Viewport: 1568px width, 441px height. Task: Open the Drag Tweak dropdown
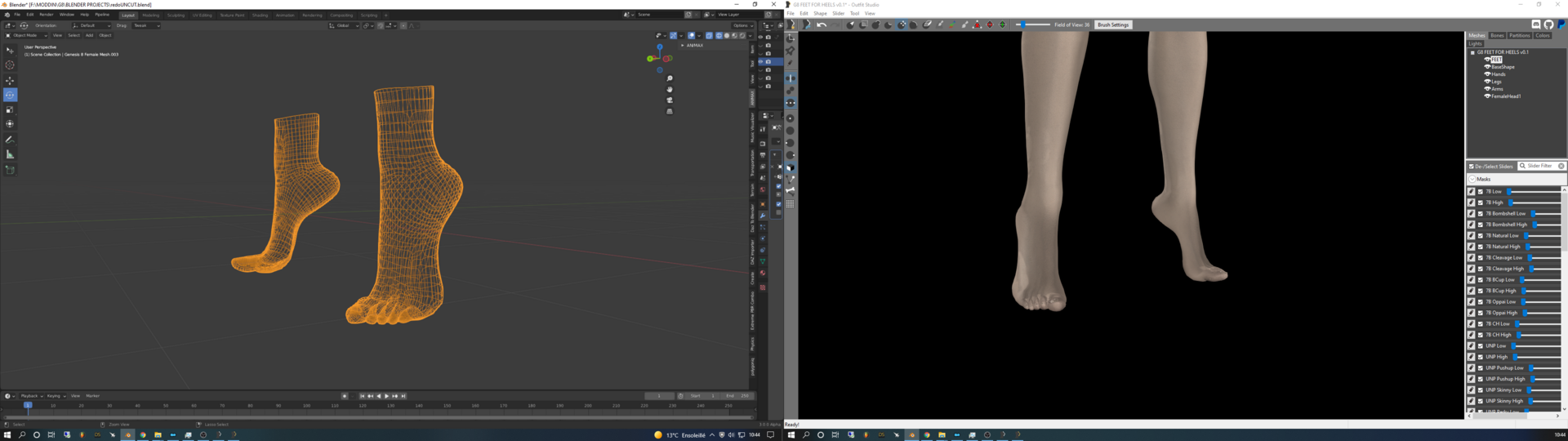[x=146, y=25]
